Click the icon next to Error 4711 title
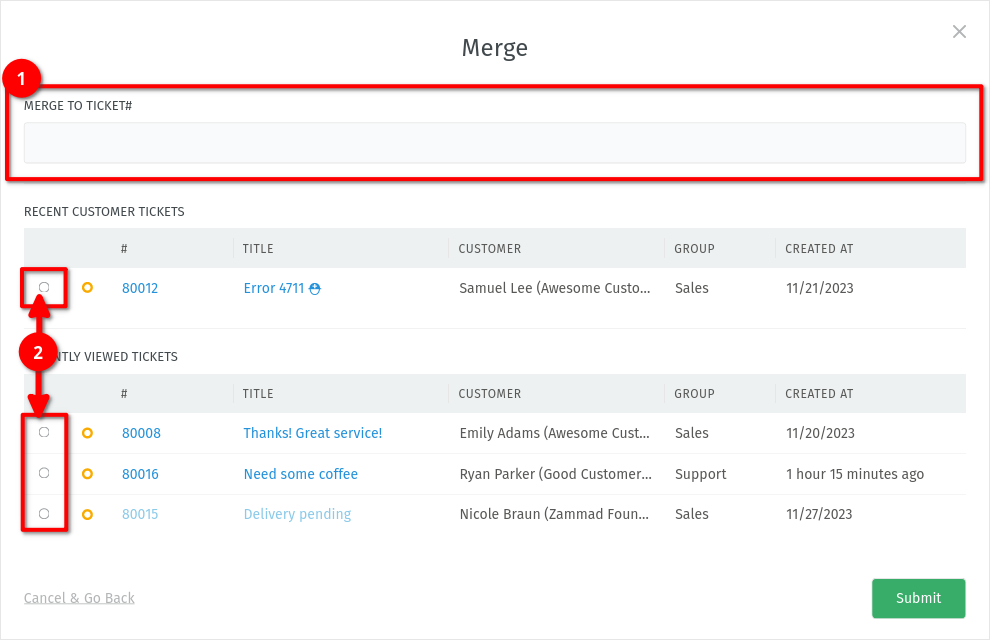Viewport: 990px width, 640px height. pyautogui.click(x=315, y=289)
